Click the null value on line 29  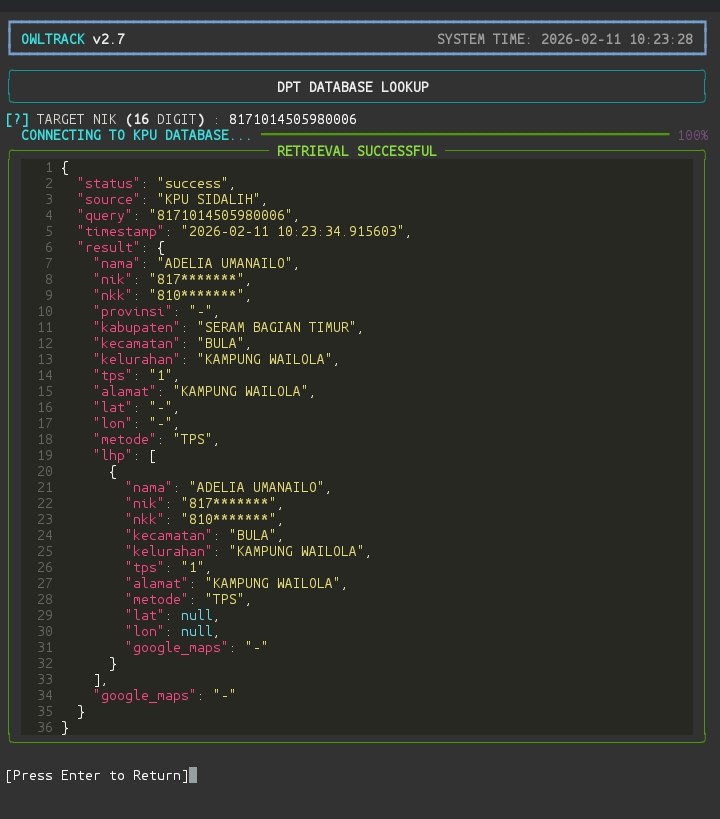(x=196, y=615)
